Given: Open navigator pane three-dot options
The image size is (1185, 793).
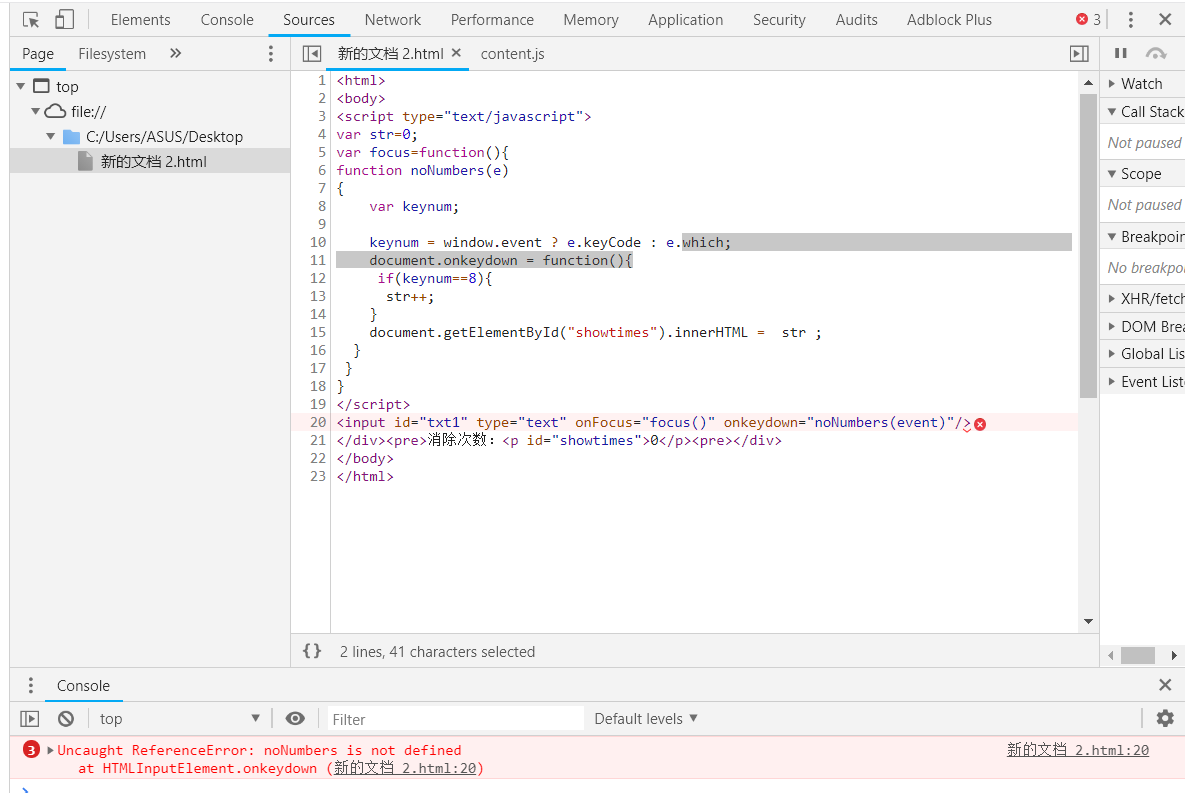Looking at the screenshot, I should pos(271,53).
